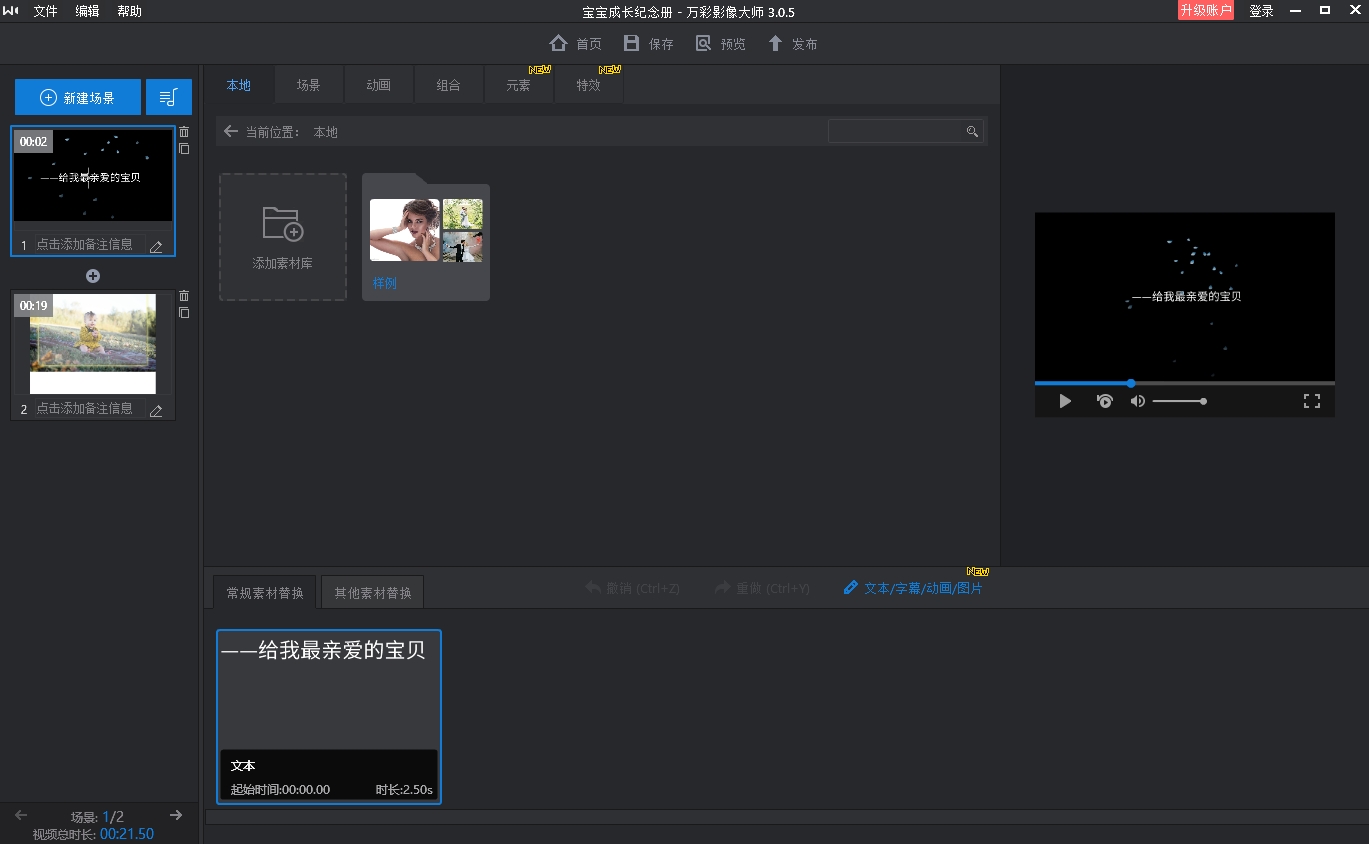Open the music list icon beside 新建场景

(169, 97)
